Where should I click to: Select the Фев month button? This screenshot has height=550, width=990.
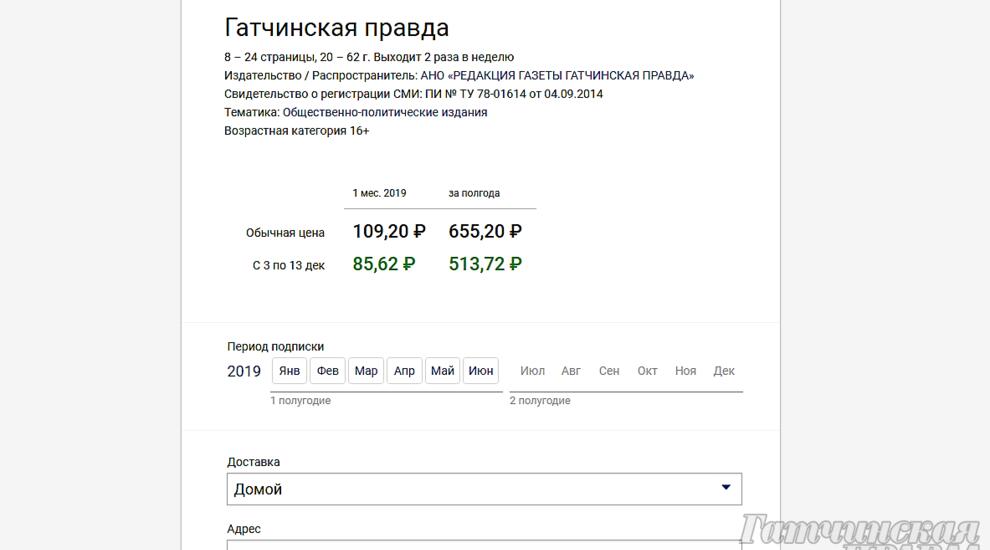pyautogui.click(x=328, y=371)
